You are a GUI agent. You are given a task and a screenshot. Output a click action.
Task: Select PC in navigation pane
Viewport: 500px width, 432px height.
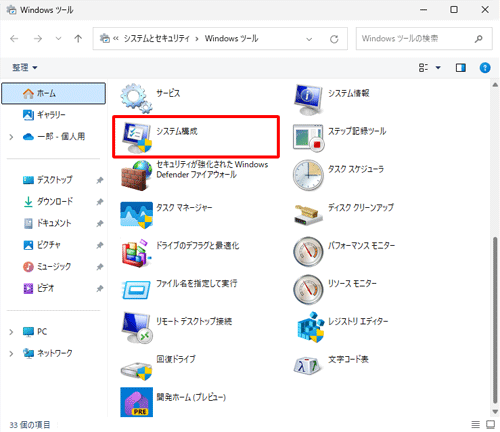click(x=54, y=332)
